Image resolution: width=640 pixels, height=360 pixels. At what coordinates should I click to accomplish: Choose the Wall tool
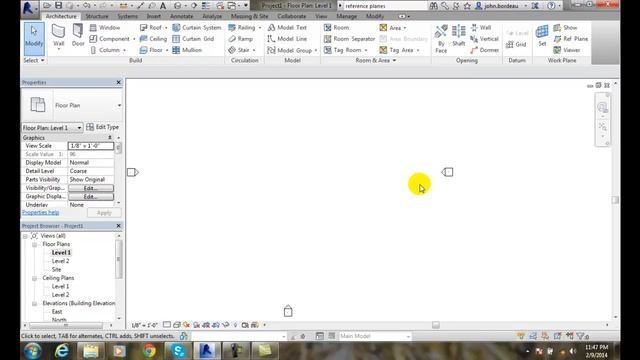(58, 36)
